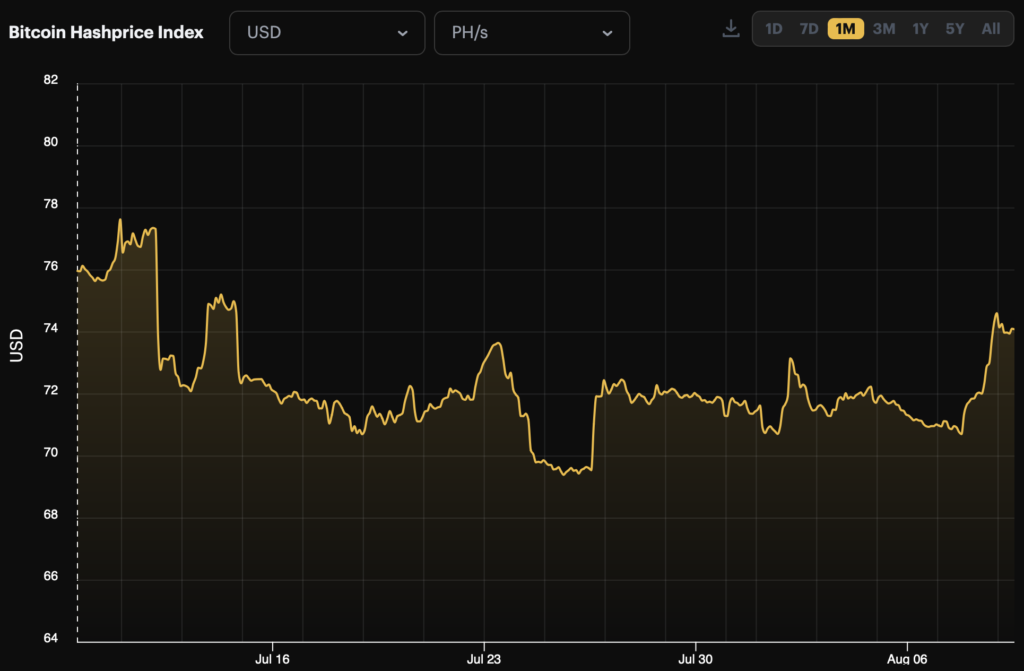Click the download chart data icon
1024x671 pixels.
730,29
